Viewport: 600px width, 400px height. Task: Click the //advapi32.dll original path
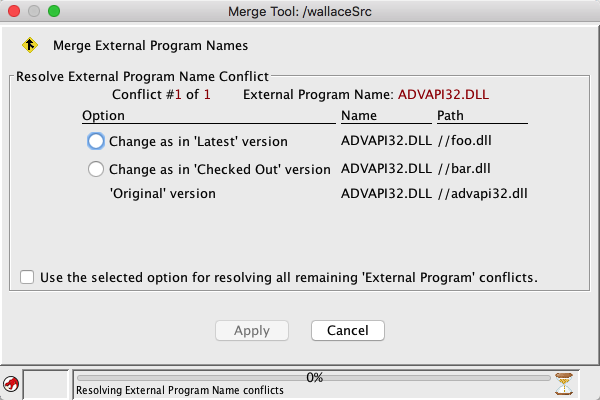coord(482,193)
